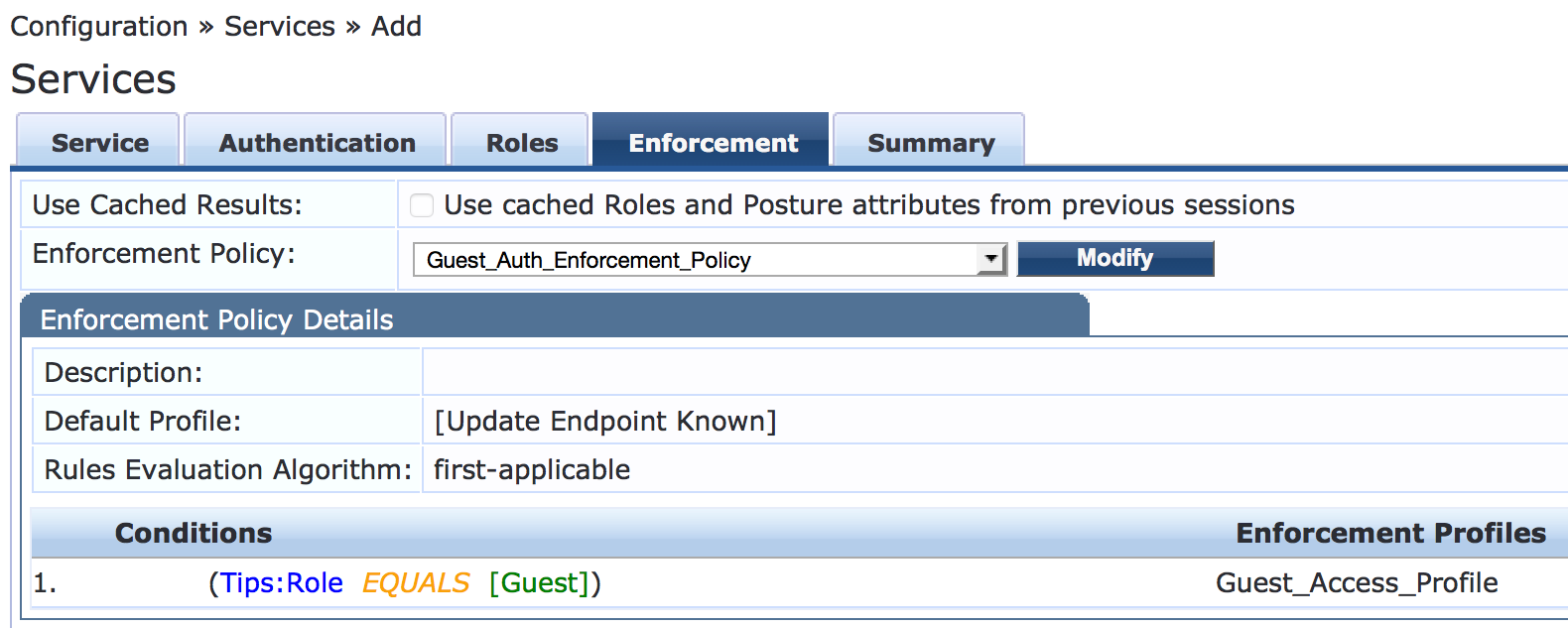Click the Enforcement Policy Details section header
This screenshot has width=1568, height=628.
tap(216, 319)
